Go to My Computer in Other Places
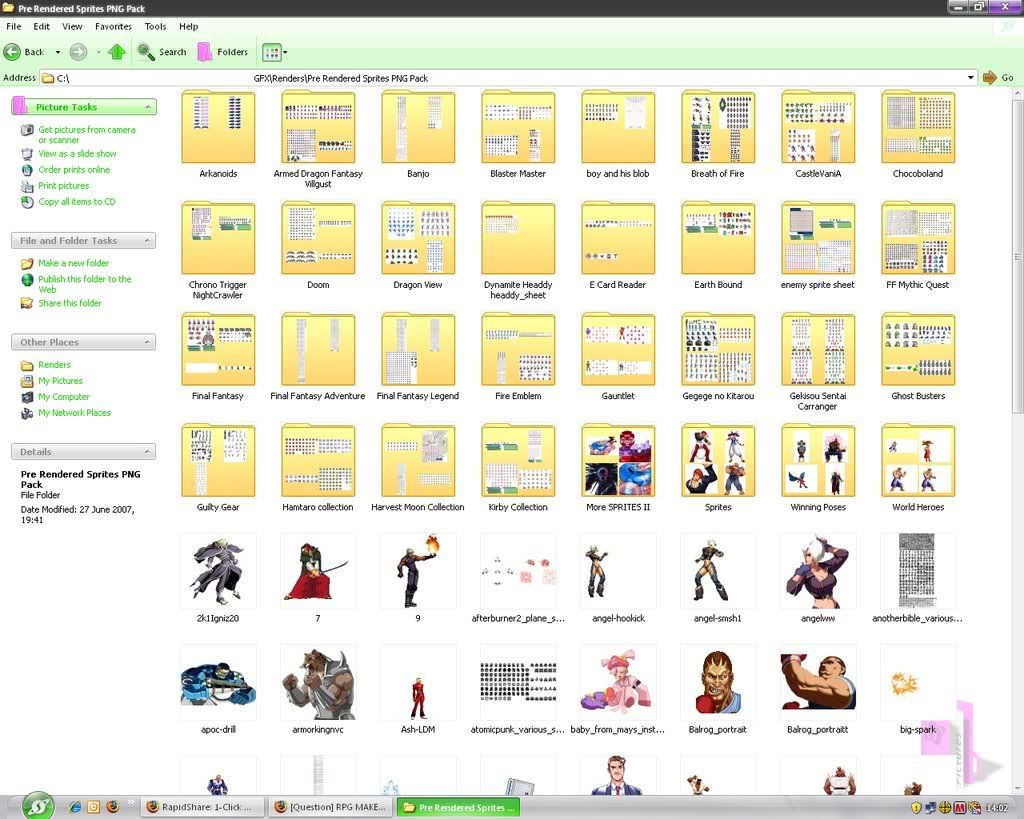This screenshot has width=1024, height=819. (63, 396)
